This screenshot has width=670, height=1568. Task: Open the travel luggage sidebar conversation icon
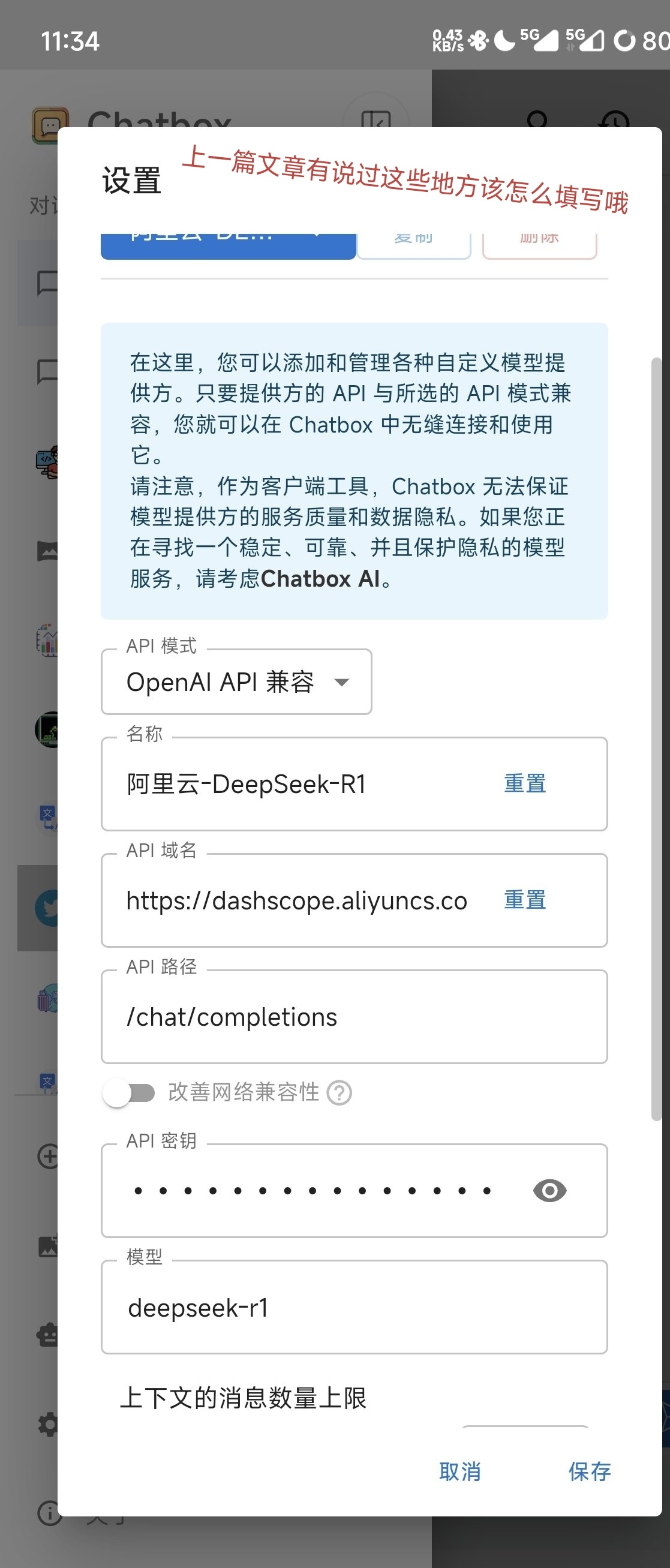47,997
